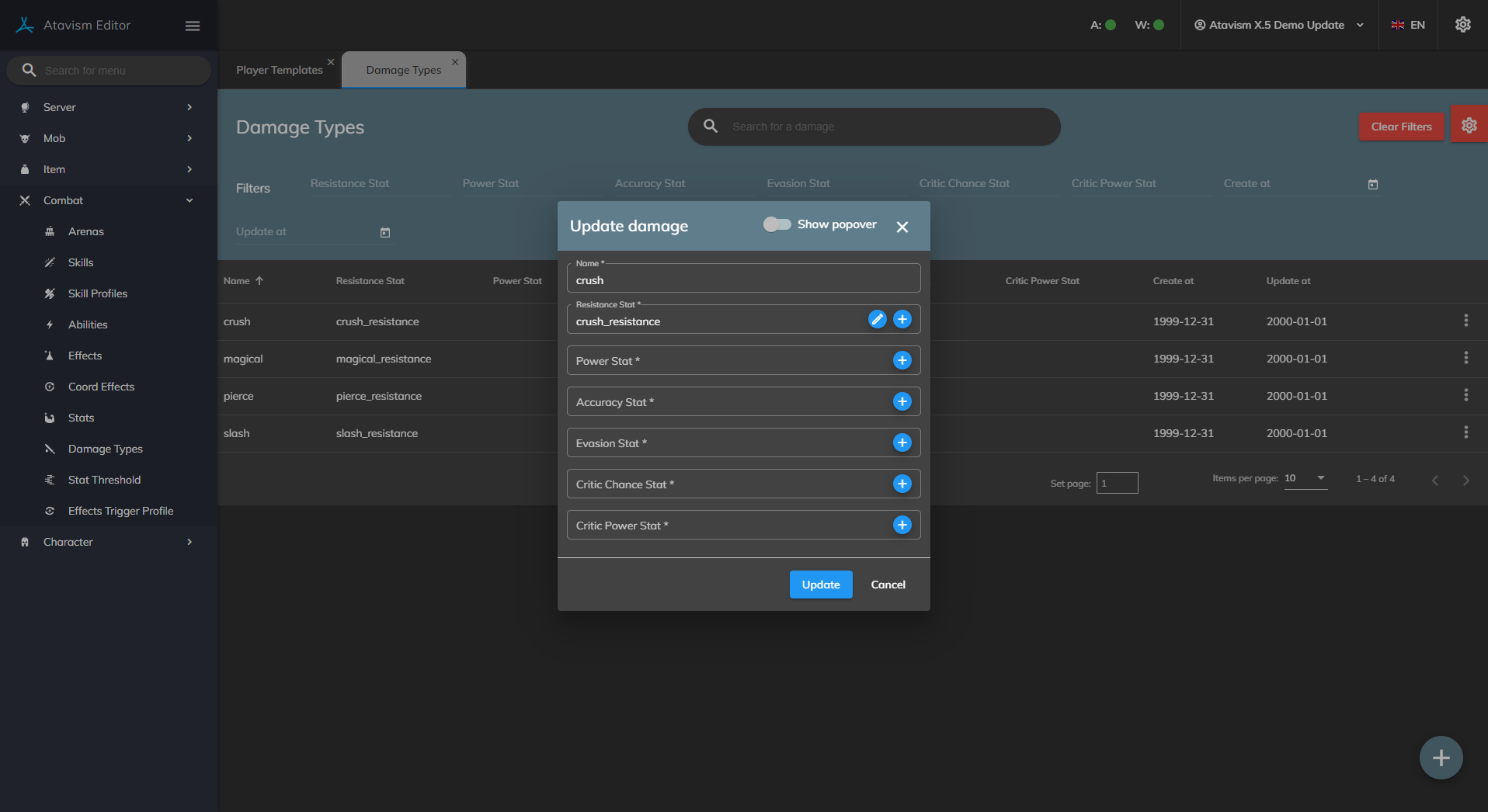Open the calendar picker for Create at filter
Viewport: 1488px width, 812px height.
point(1372,185)
